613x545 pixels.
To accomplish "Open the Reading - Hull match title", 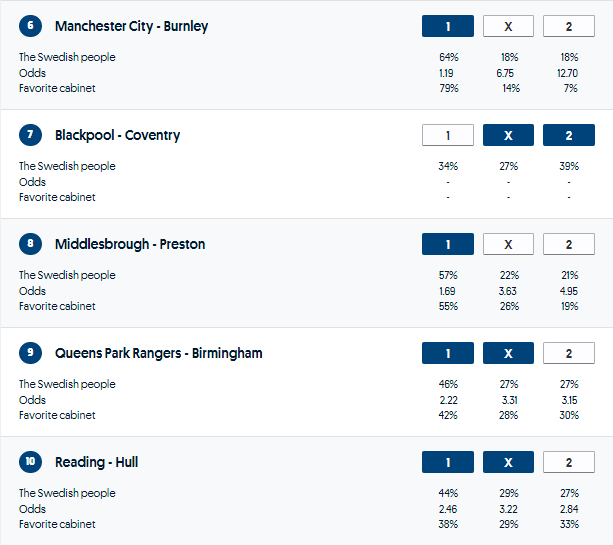I will pyautogui.click(x=96, y=462).
